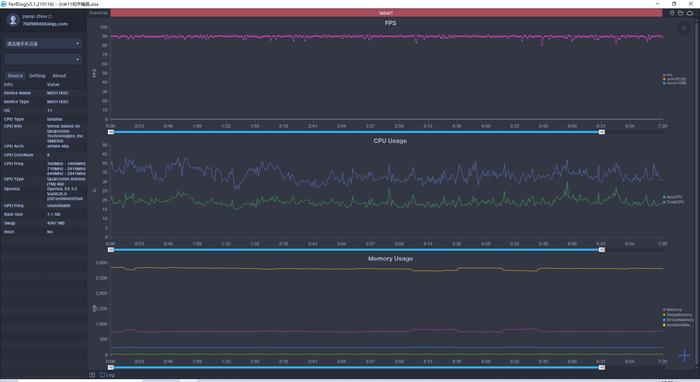700x382 pixels.
Task: Click the SceneTab label icon
Action: pyautogui.click(x=99, y=13)
